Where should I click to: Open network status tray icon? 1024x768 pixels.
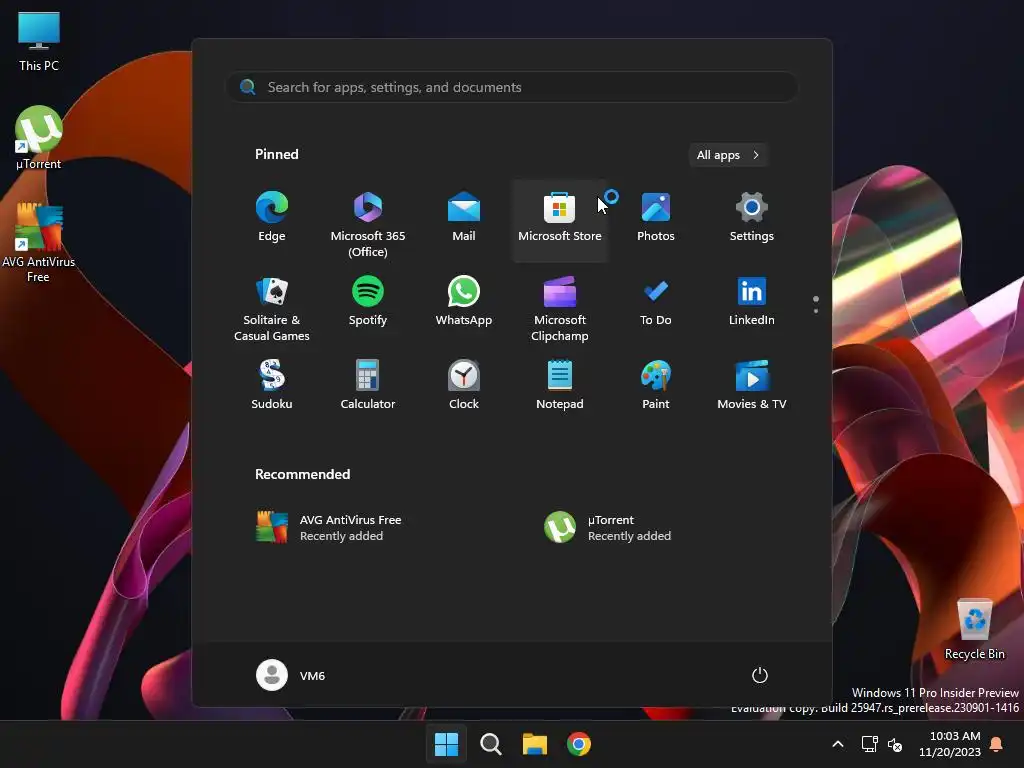point(869,744)
